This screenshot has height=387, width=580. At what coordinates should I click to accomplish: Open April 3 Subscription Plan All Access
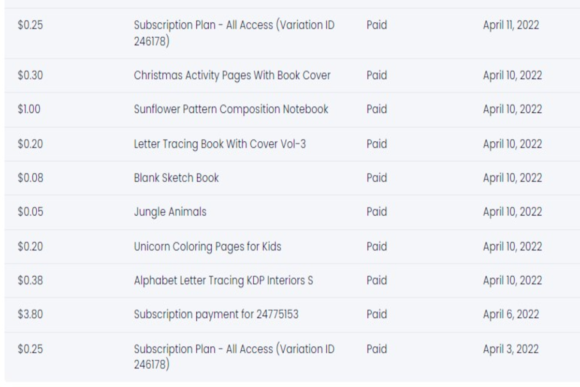pos(234,357)
